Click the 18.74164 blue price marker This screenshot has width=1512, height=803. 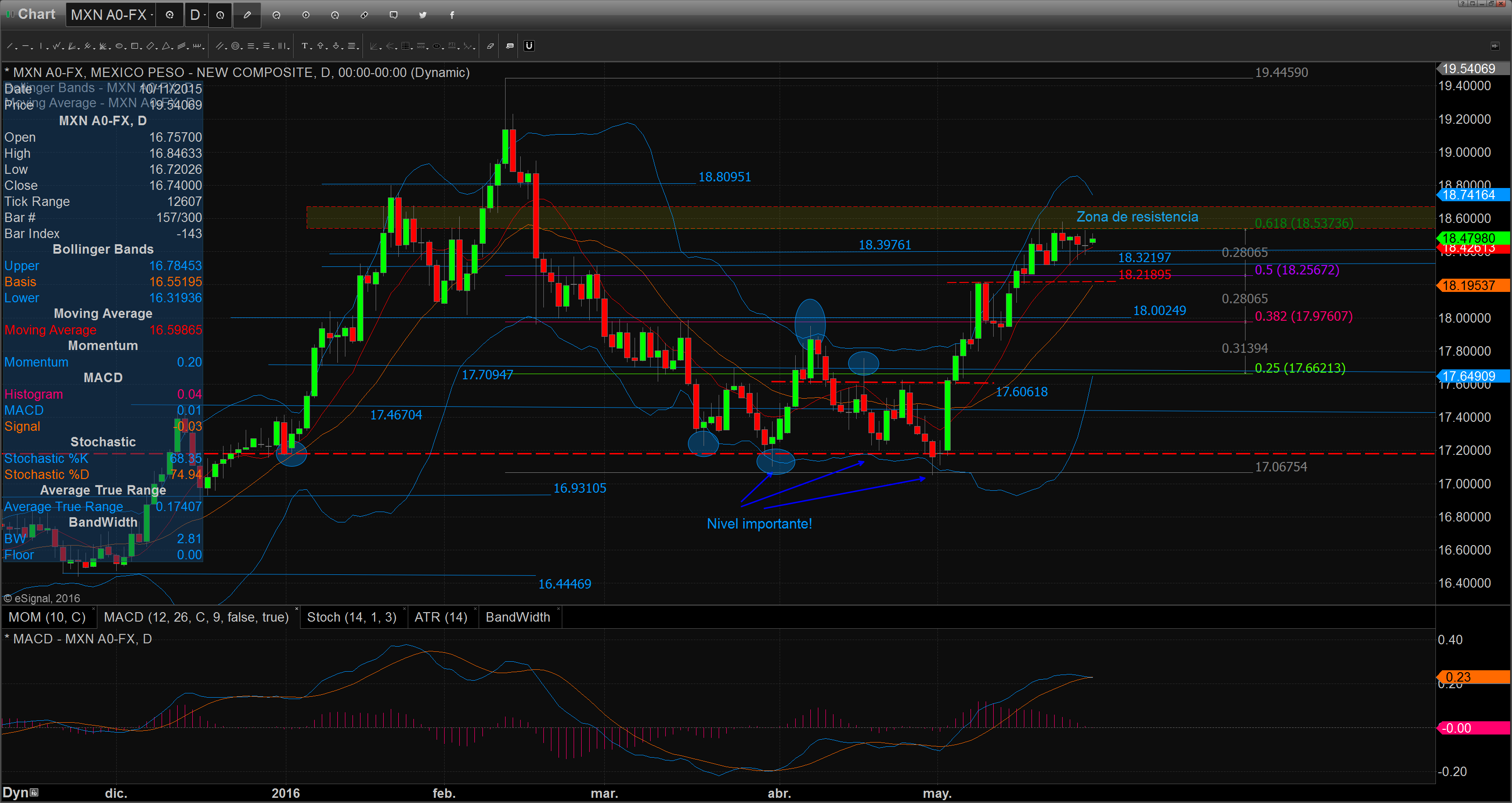pos(1473,195)
